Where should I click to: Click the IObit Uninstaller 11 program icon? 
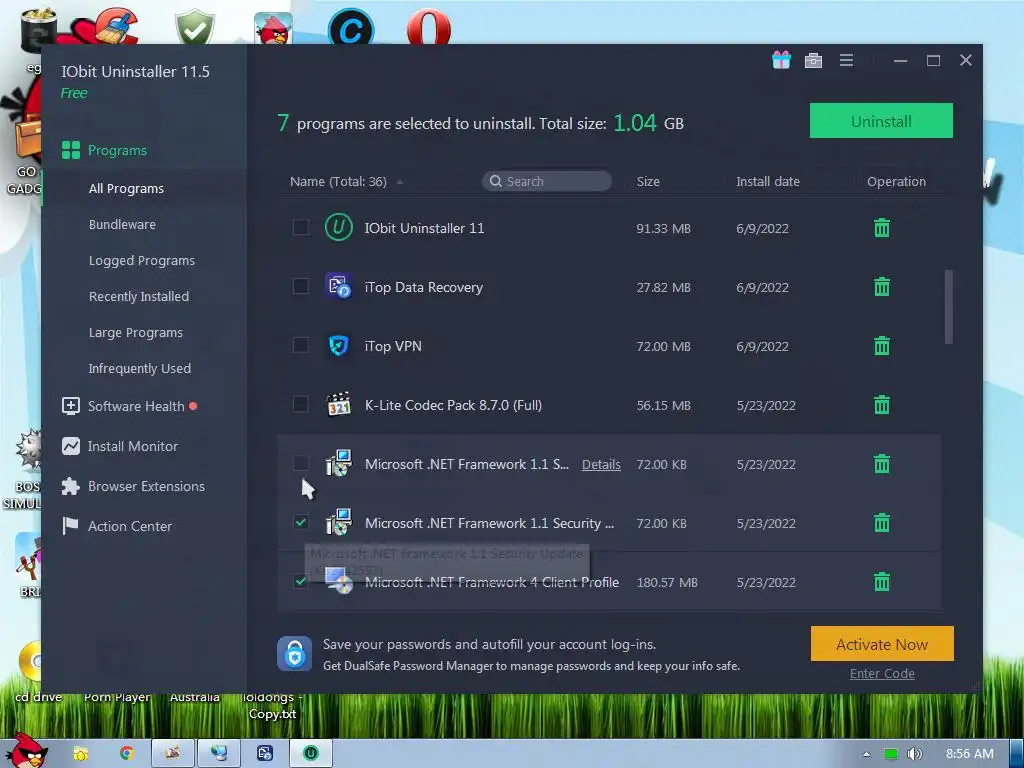click(338, 227)
